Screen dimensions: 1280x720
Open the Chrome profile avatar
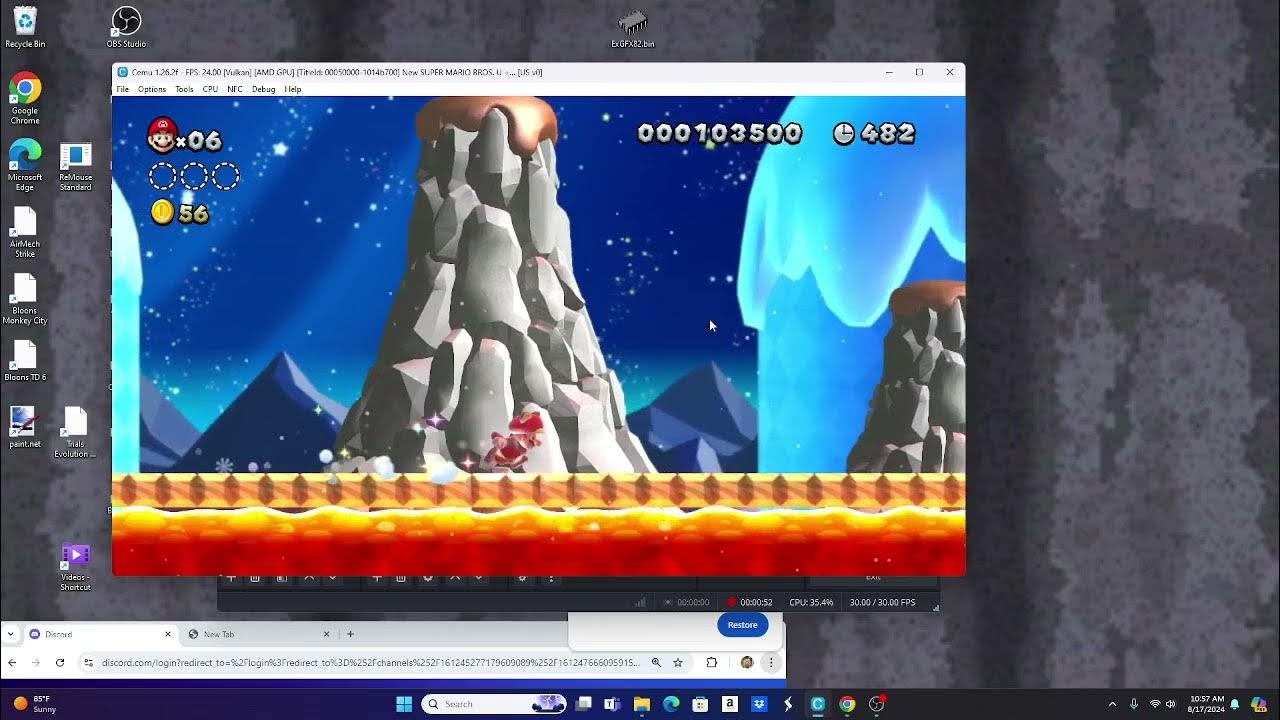[x=746, y=662]
